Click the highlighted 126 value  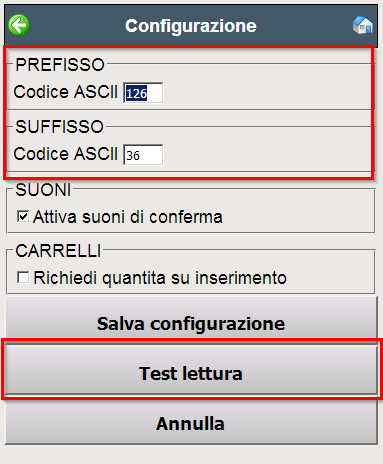pyautogui.click(x=136, y=93)
